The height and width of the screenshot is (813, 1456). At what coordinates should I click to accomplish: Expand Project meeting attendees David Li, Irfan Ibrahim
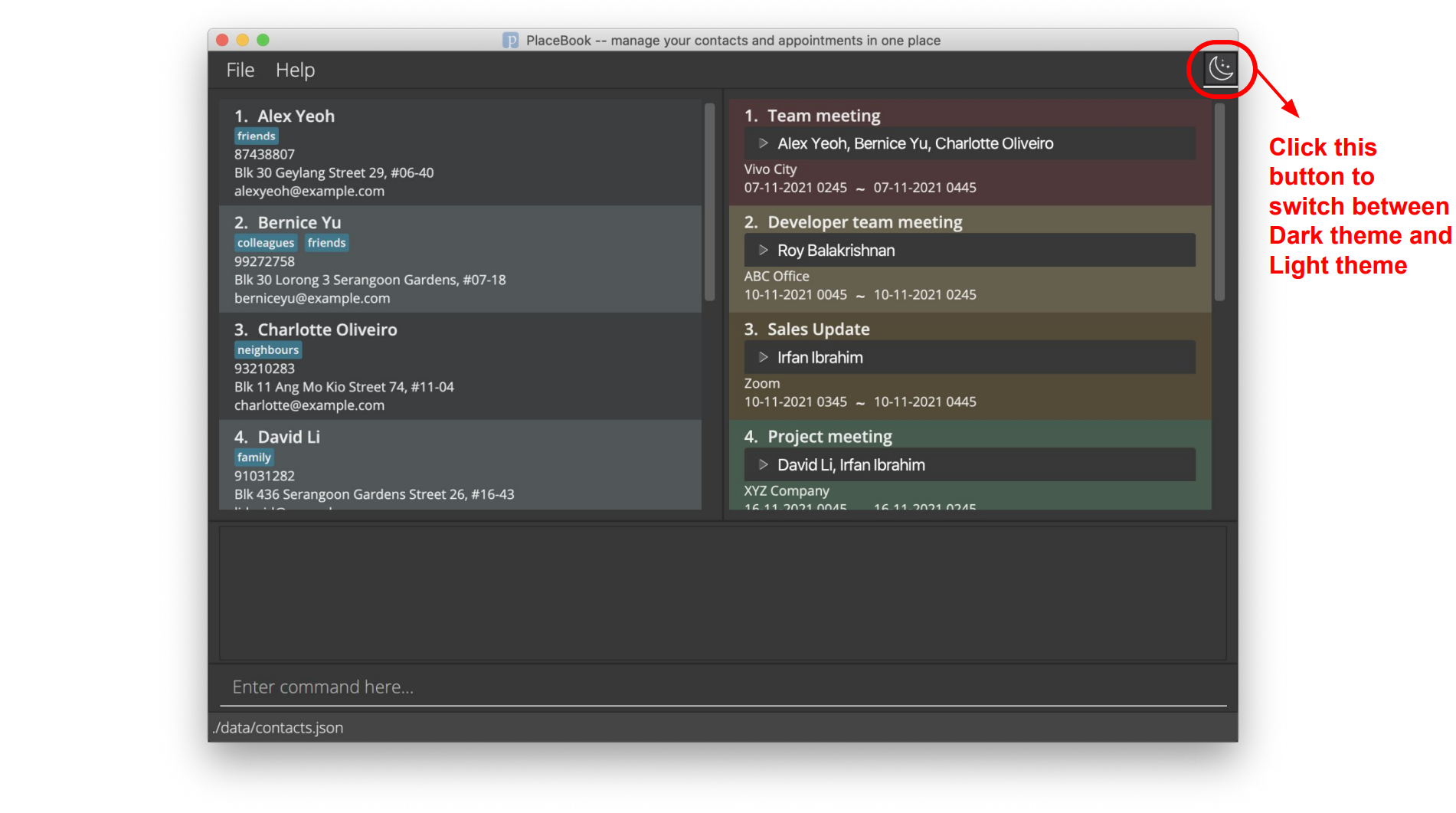[x=764, y=465]
